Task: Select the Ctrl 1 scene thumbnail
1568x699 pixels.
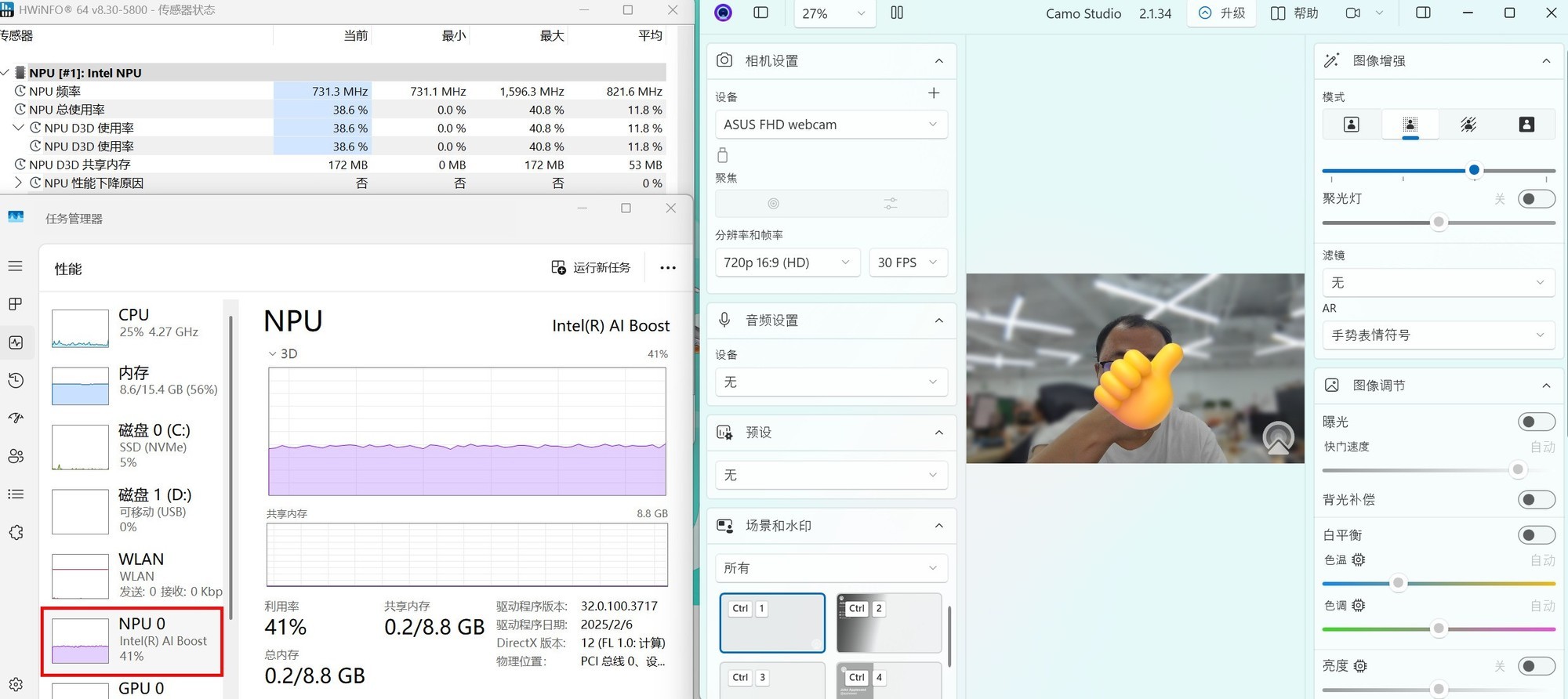Action: tap(772, 623)
